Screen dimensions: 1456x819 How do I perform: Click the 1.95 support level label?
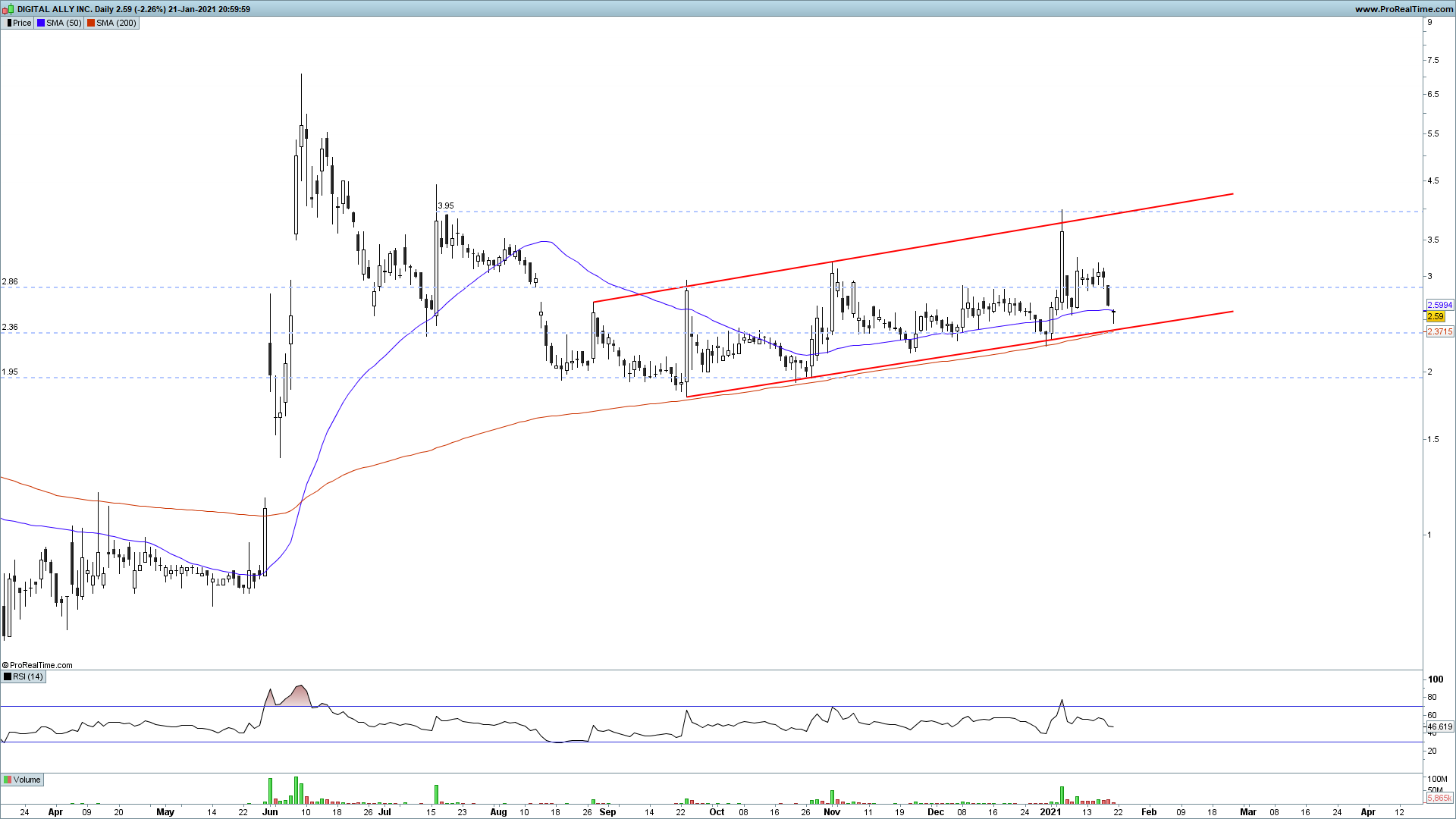10,372
